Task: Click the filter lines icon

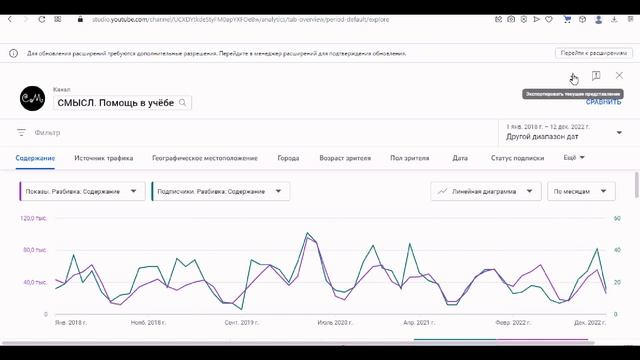Action: [21, 132]
